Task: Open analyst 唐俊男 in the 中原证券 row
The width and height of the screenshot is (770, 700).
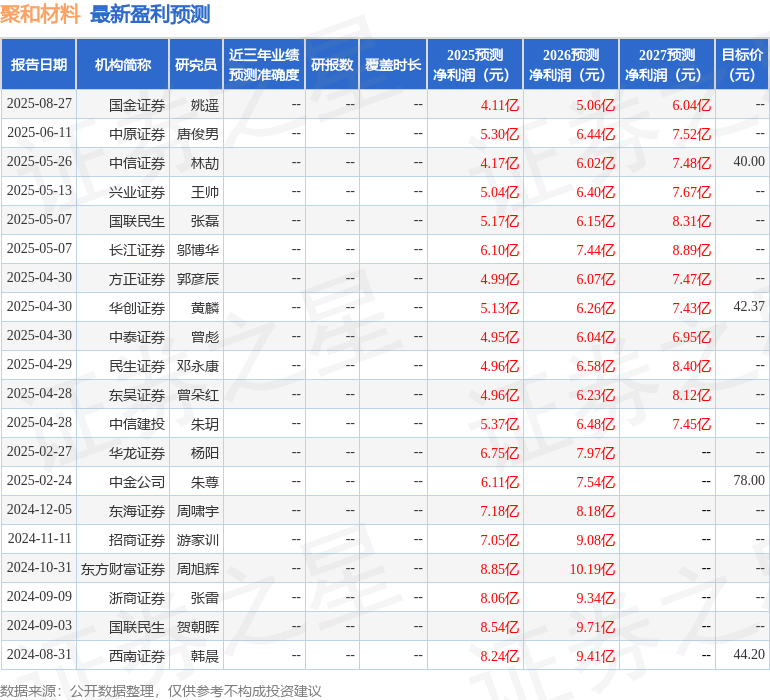Action: click(198, 133)
